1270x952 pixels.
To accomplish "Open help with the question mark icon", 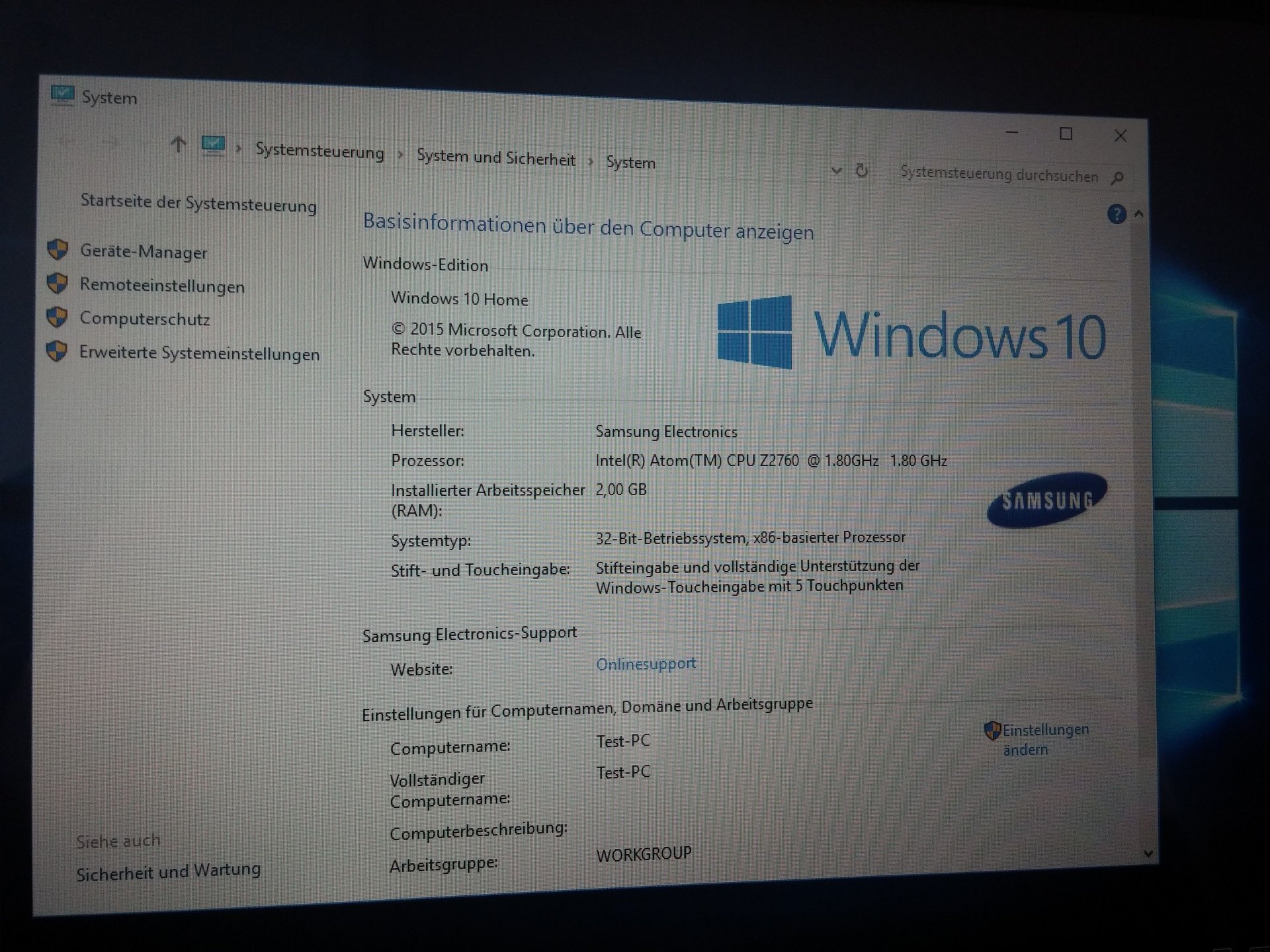I will 1117,214.
